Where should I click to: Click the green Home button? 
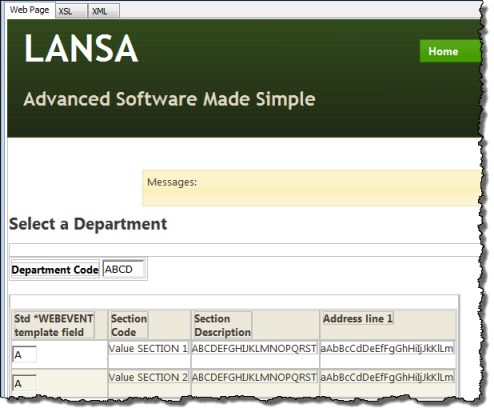pos(450,51)
